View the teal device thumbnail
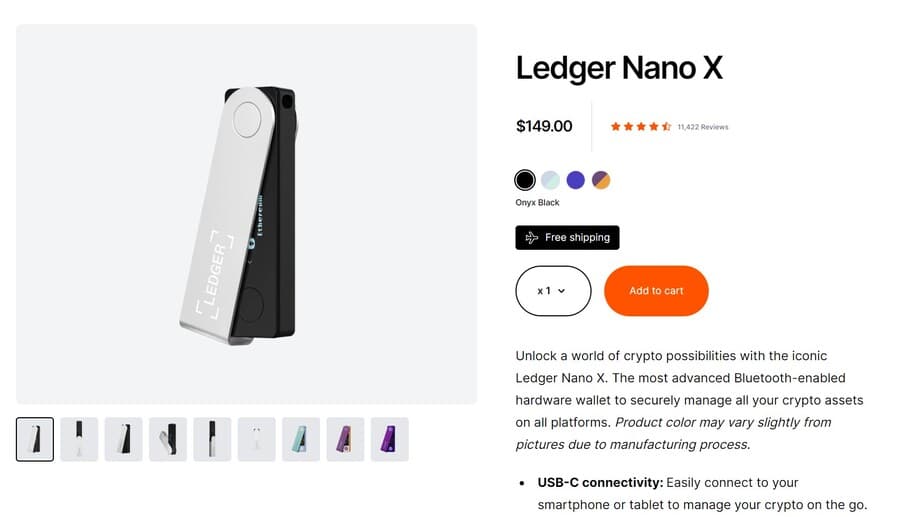 pyautogui.click(x=301, y=439)
